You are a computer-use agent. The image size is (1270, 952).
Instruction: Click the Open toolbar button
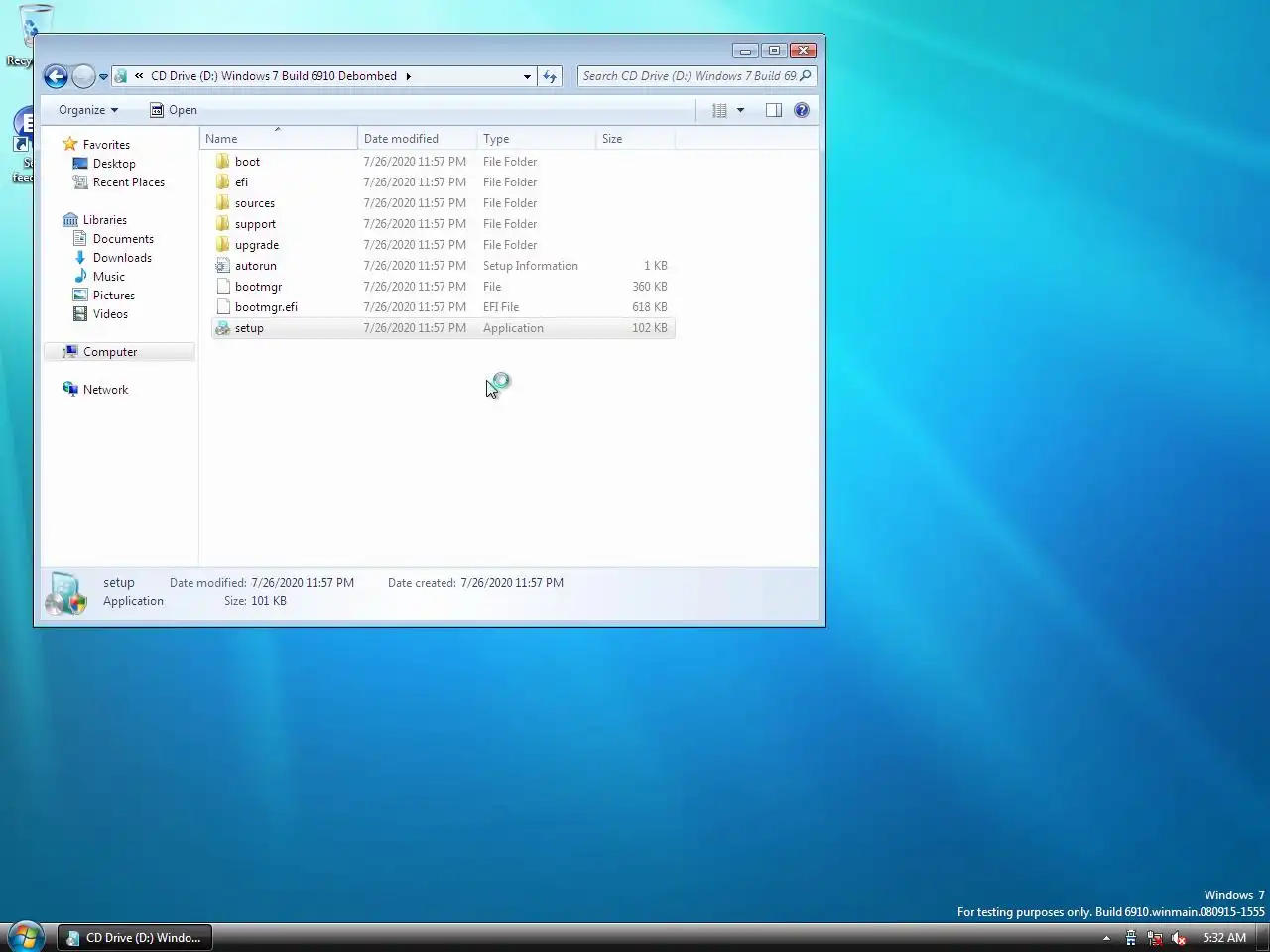tap(174, 110)
